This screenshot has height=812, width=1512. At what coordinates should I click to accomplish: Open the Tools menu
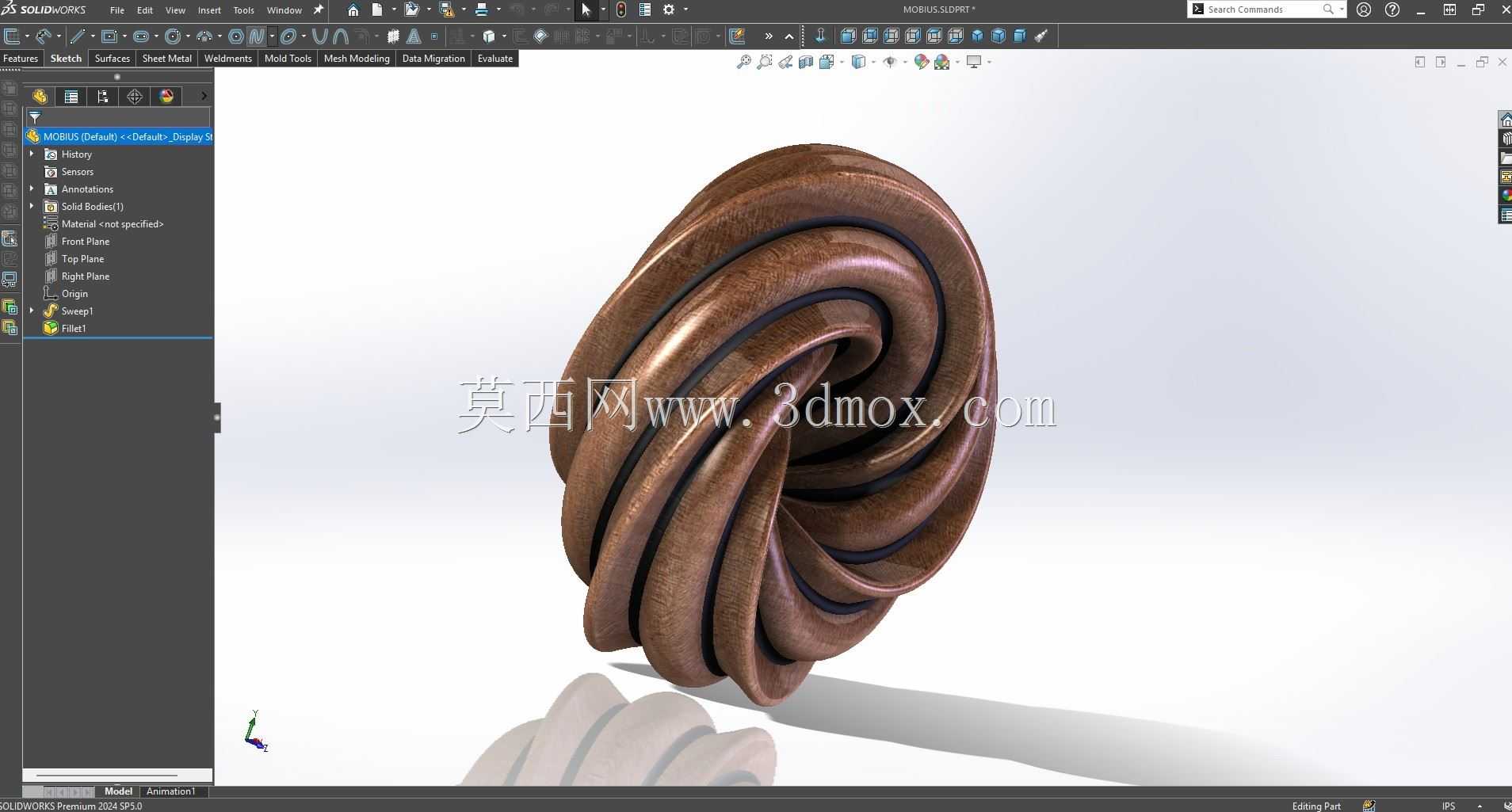(x=243, y=10)
